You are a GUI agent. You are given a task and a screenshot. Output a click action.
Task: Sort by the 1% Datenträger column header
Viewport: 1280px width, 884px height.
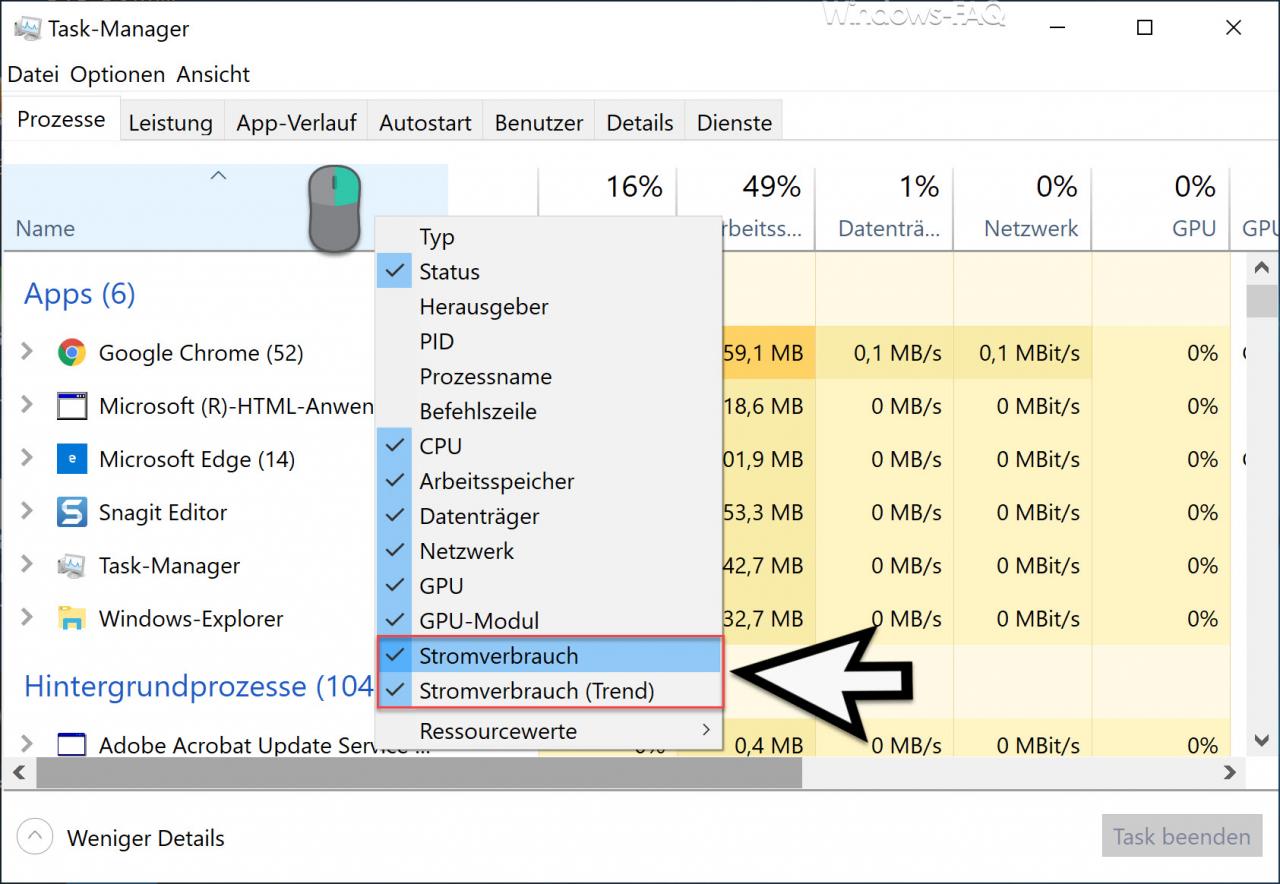(x=884, y=207)
